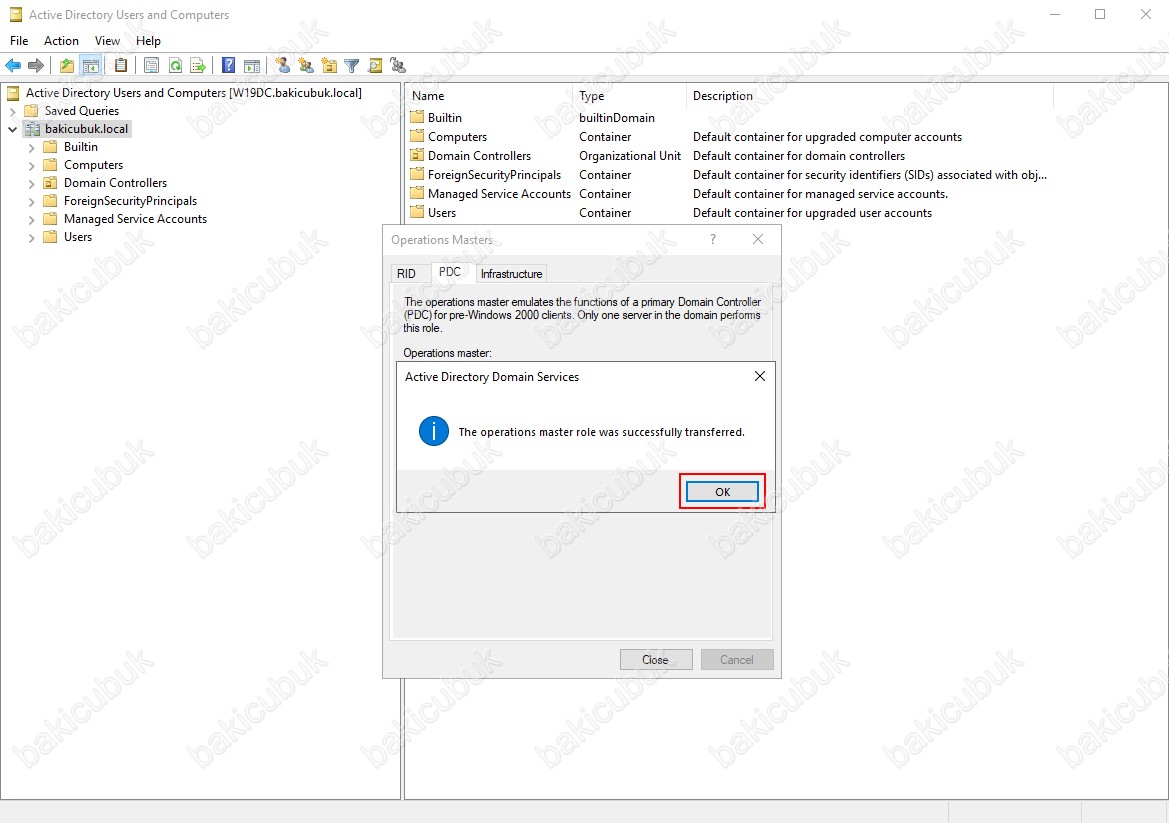
Task: Click the Export List toolbar icon
Action: tap(198, 66)
